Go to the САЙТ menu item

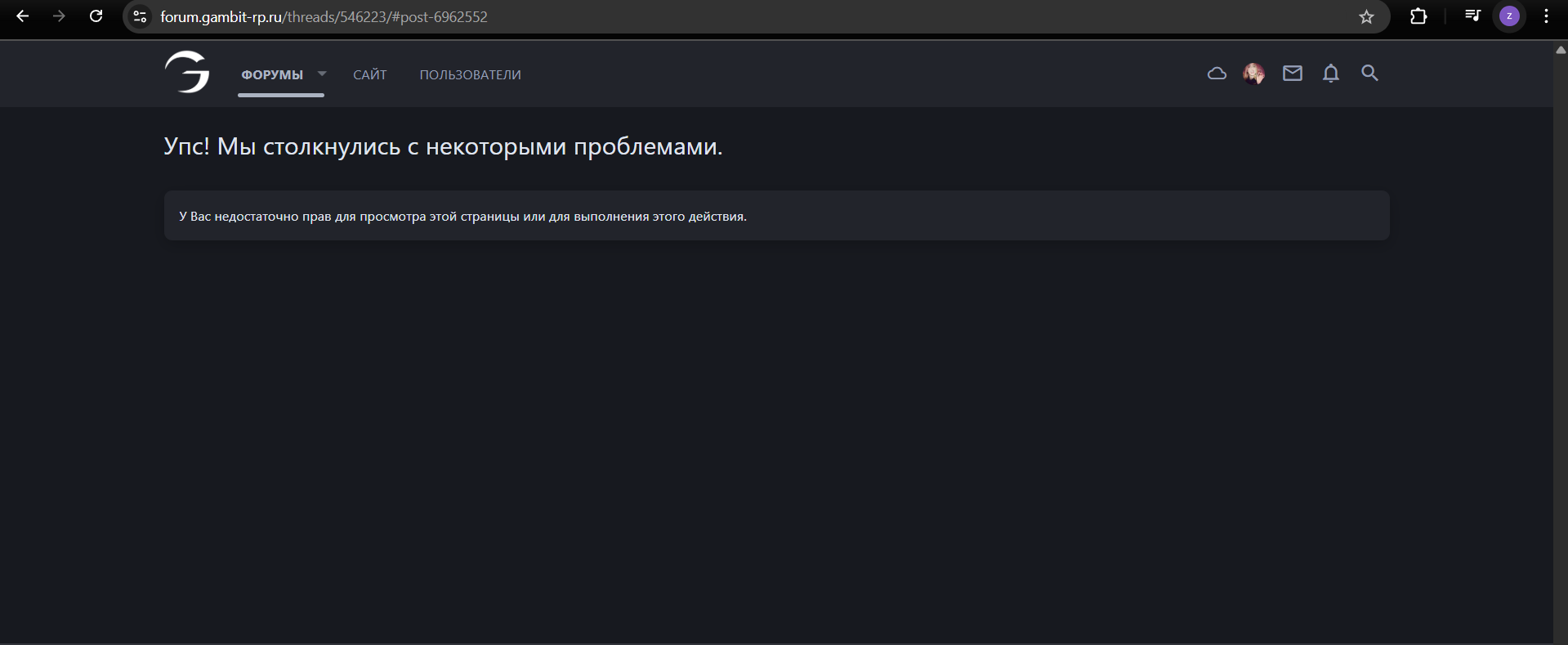(369, 74)
